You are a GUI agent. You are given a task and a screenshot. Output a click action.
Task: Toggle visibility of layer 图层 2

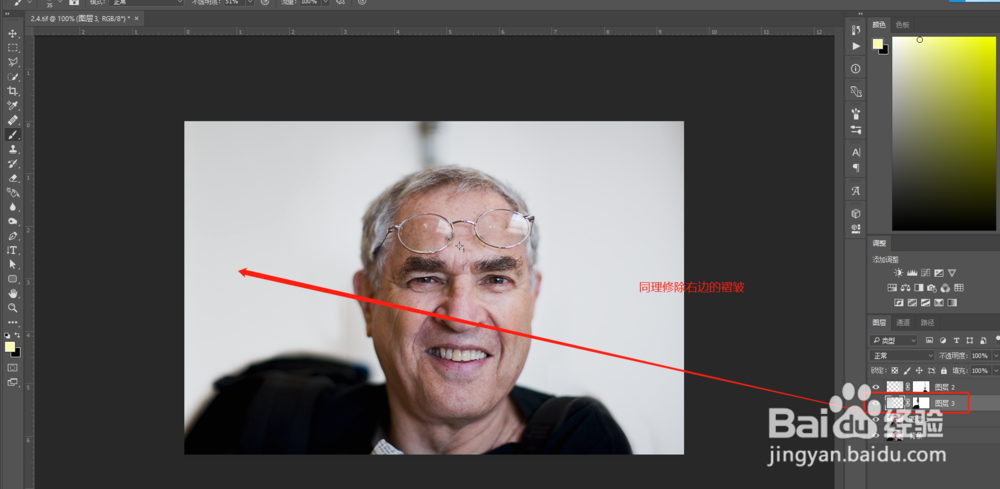(x=876, y=387)
